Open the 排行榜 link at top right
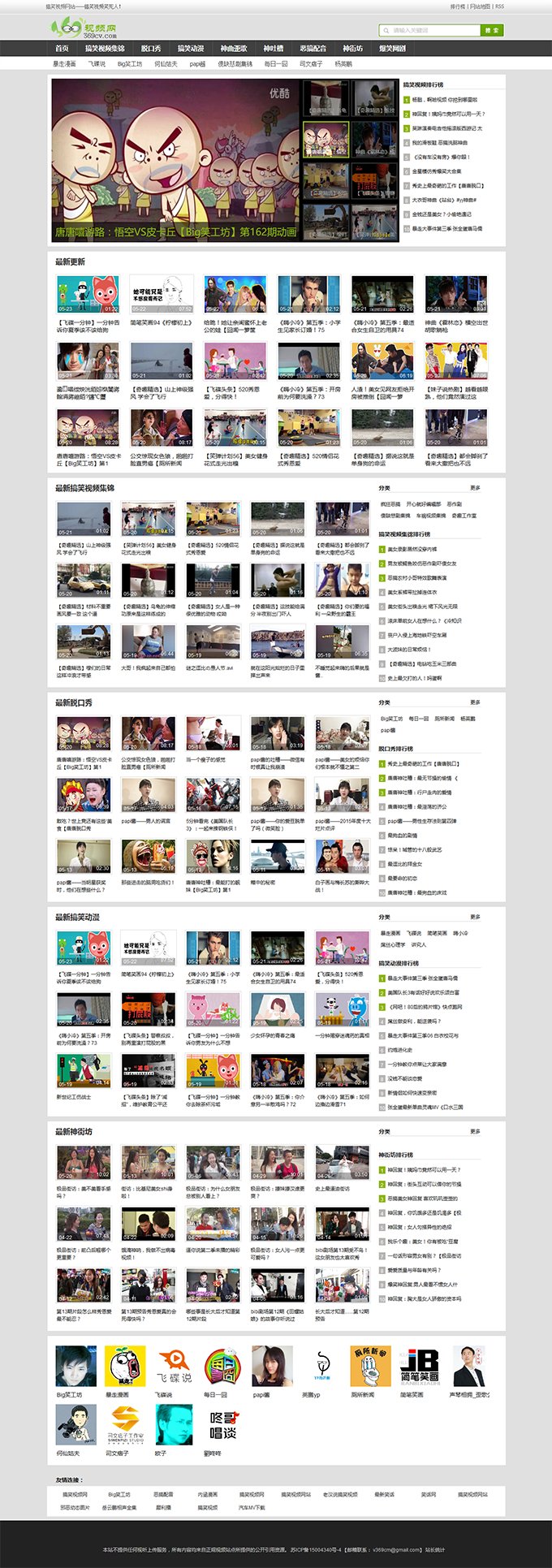Viewport: 552px width, 1568px height. click(x=457, y=6)
